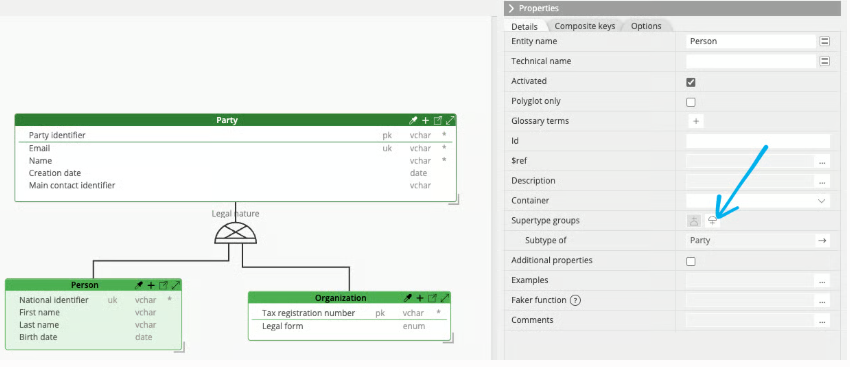The image size is (850, 367).
Task: Collapse the Properties panel header arrow
Action: tap(511, 9)
